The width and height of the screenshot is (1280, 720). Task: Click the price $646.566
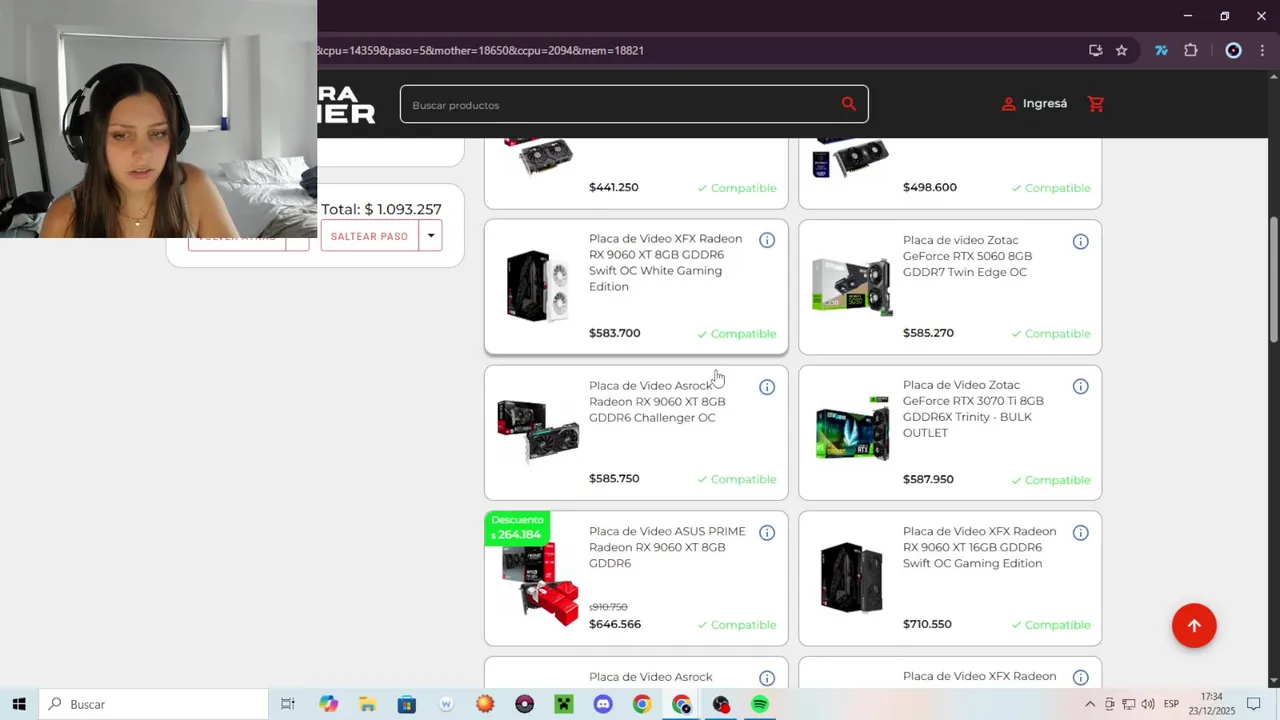pyautogui.click(x=615, y=624)
